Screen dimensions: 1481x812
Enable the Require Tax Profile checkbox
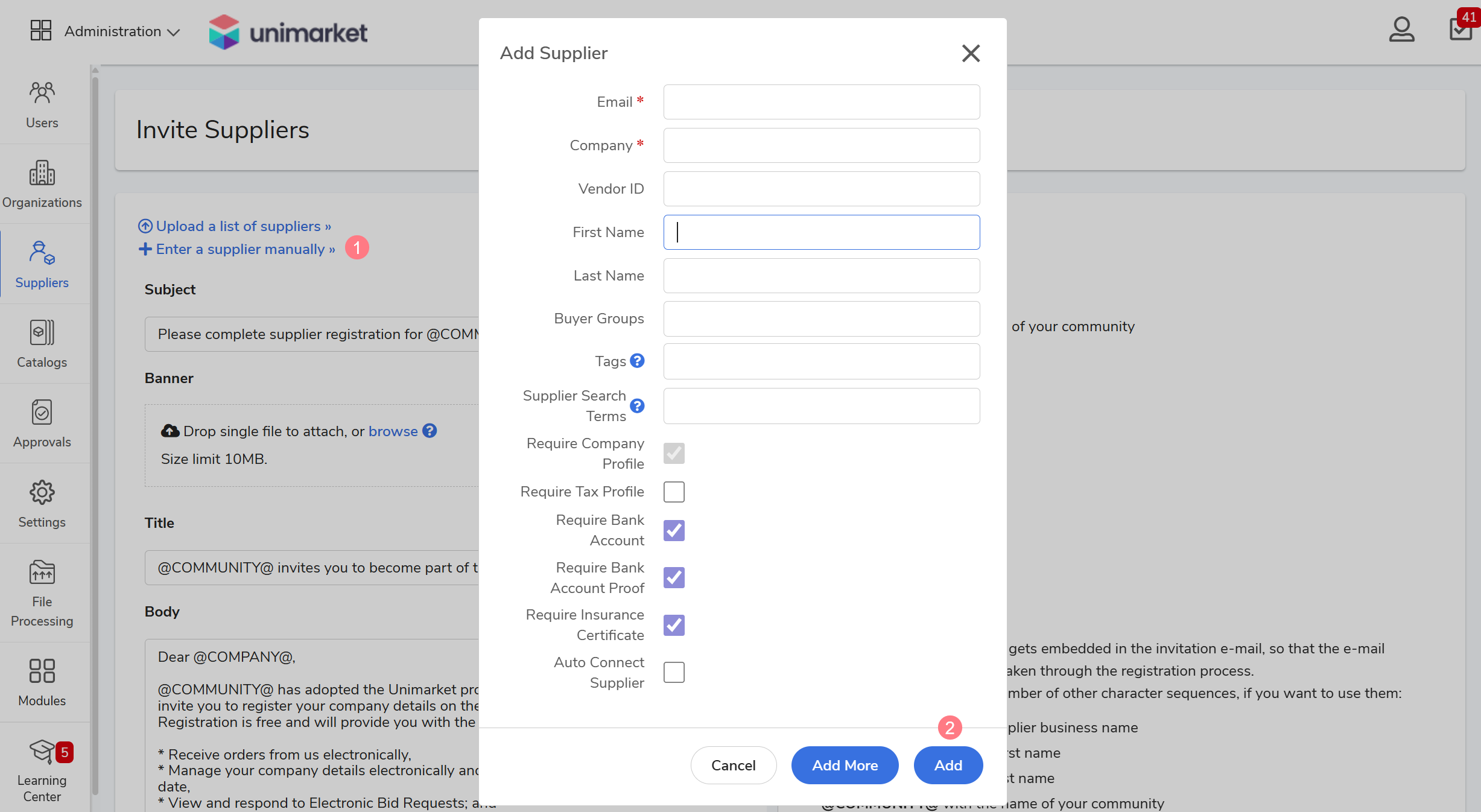[x=674, y=492]
